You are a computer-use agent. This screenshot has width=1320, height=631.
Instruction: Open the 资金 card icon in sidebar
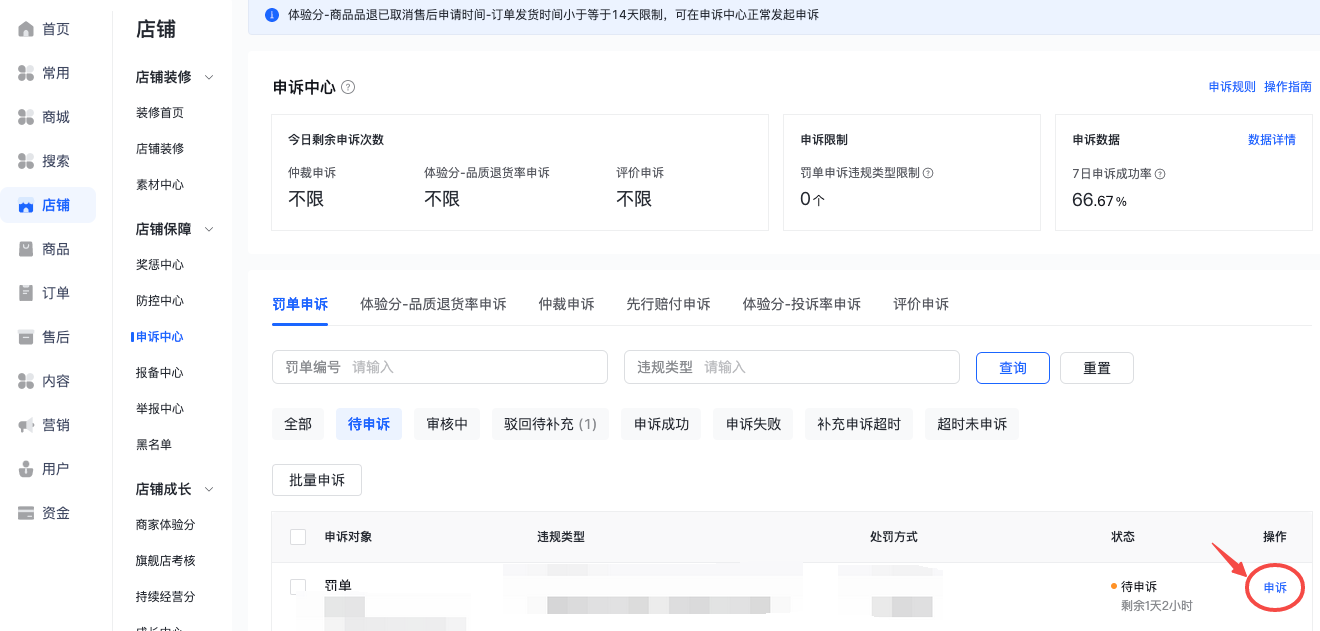click(26, 513)
